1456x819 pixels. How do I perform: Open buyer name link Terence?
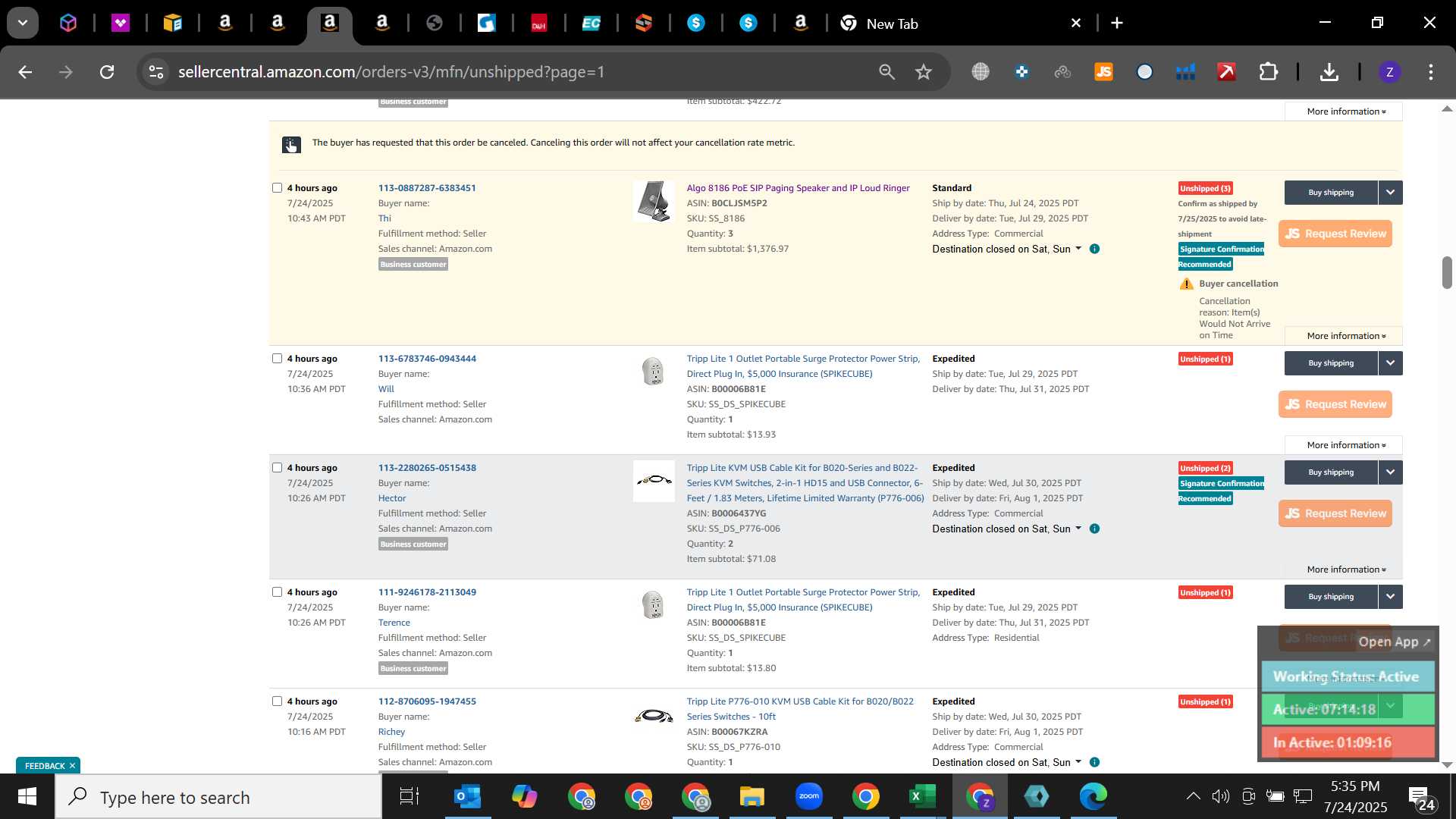[394, 623]
